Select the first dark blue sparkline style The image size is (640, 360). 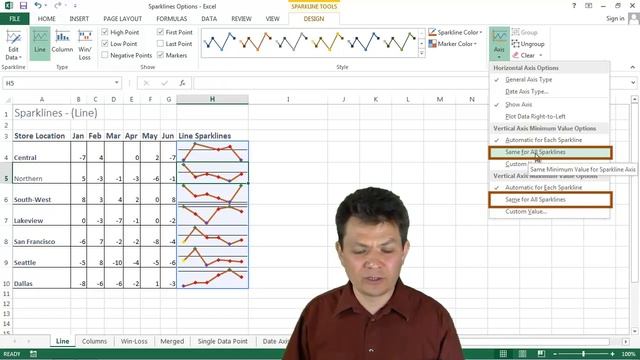220,42
